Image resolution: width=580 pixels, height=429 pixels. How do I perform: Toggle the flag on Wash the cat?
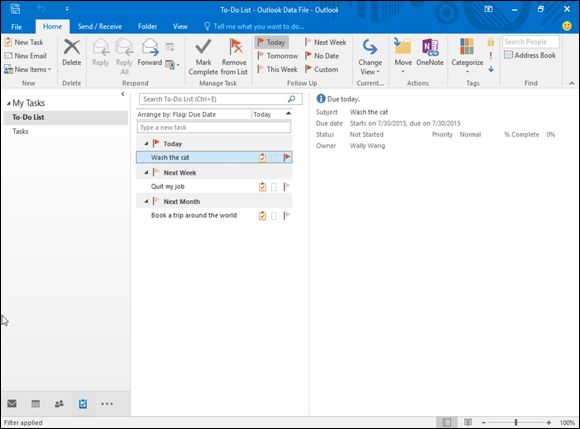click(287, 158)
